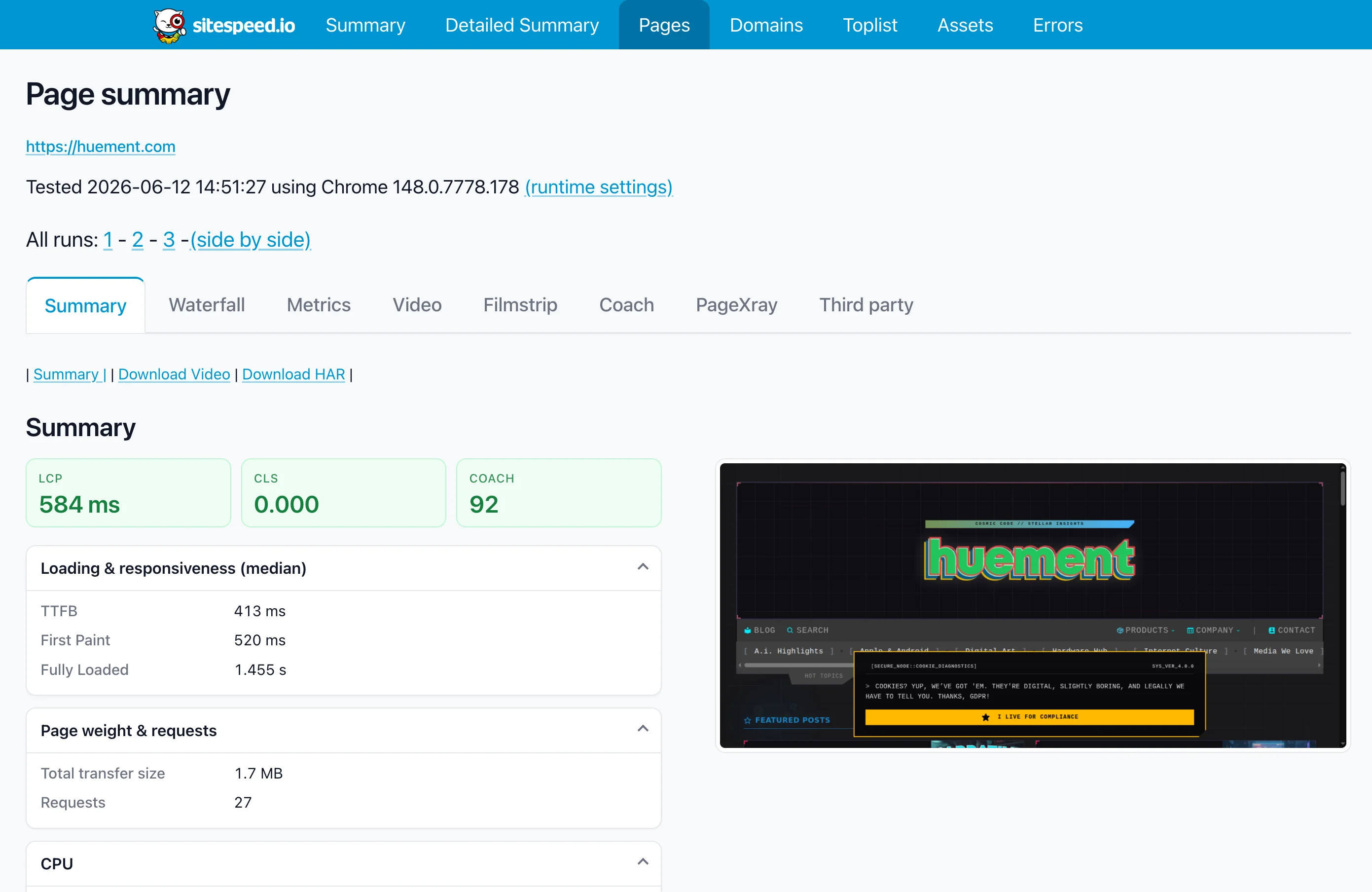The height and width of the screenshot is (892, 1372).
Task: Switch to the Video tab
Action: tap(417, 304)
